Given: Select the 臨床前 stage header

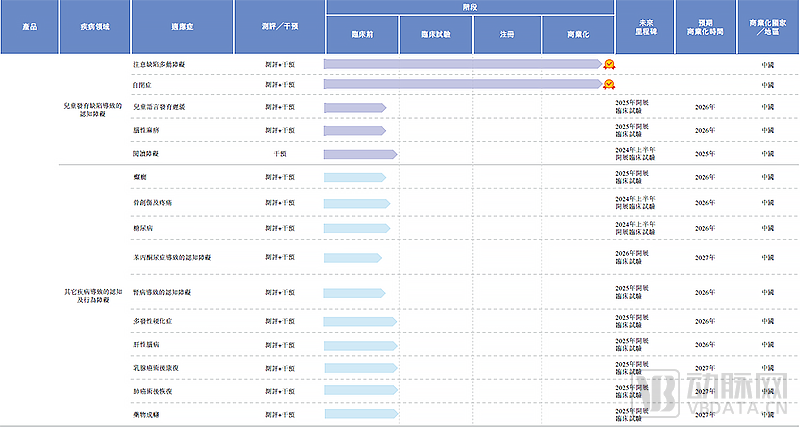Looking at the screenshot, I should pyautogui.click(x=361, y=34).
